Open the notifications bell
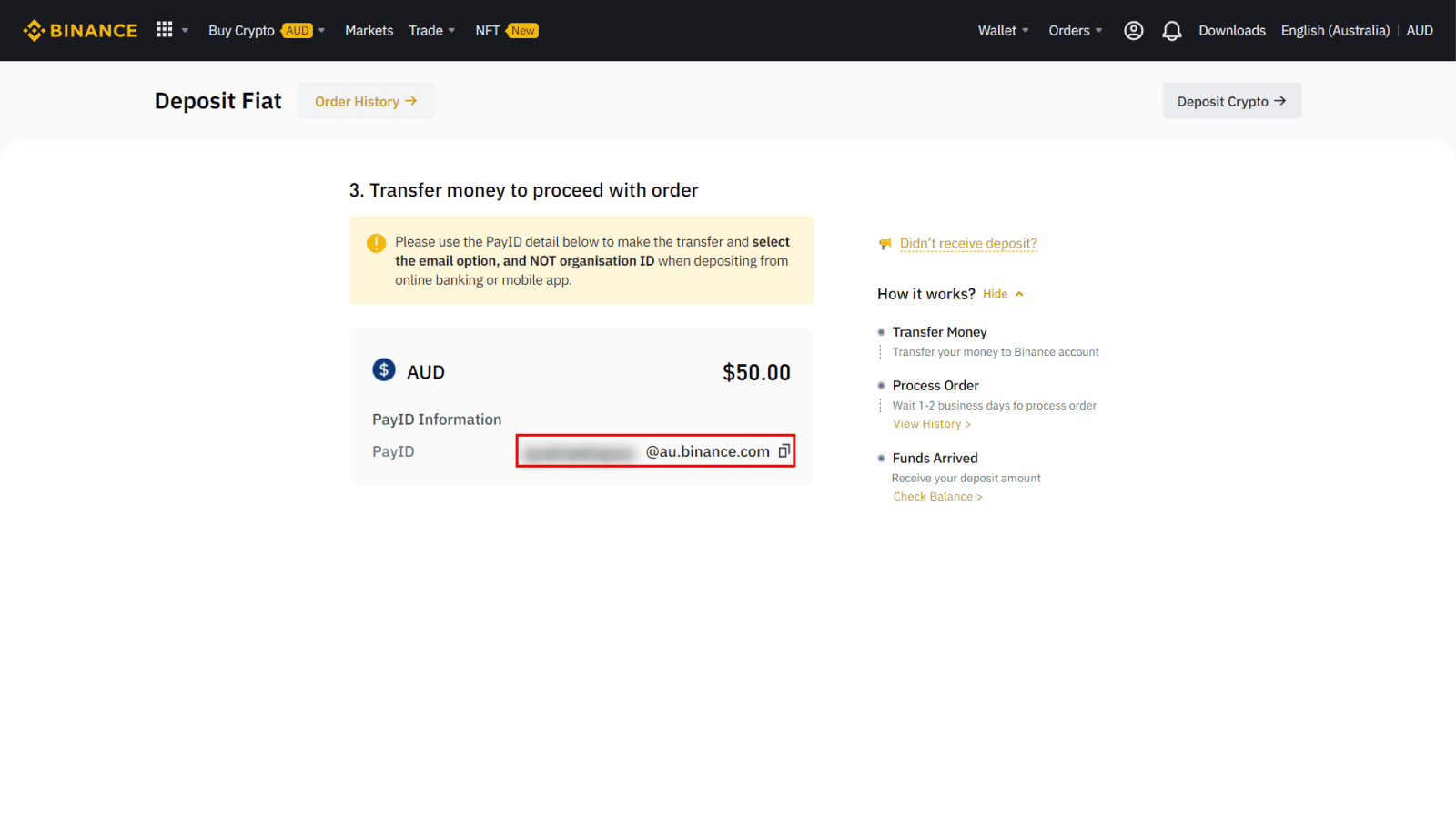Image resolution: width=1456 pixels, height=819 pixels. click(1172, 31)
